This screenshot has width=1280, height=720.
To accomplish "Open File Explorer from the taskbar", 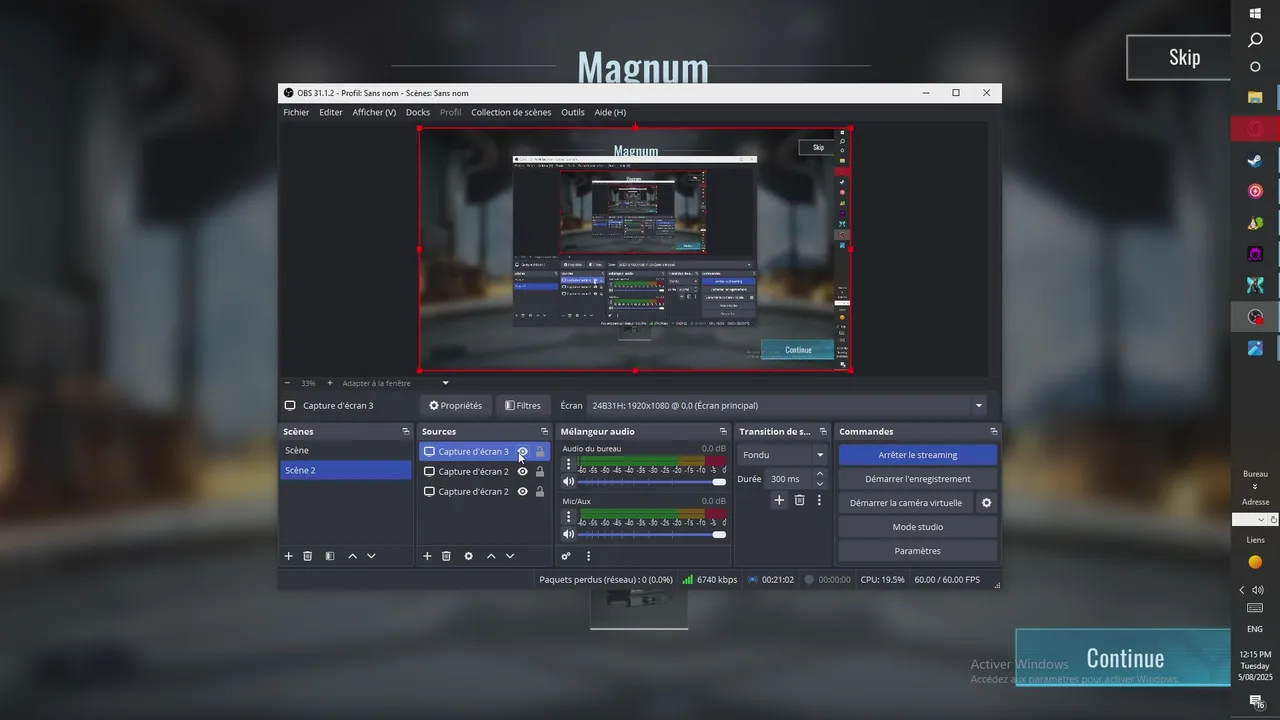I will click(x=1255, y=97).
